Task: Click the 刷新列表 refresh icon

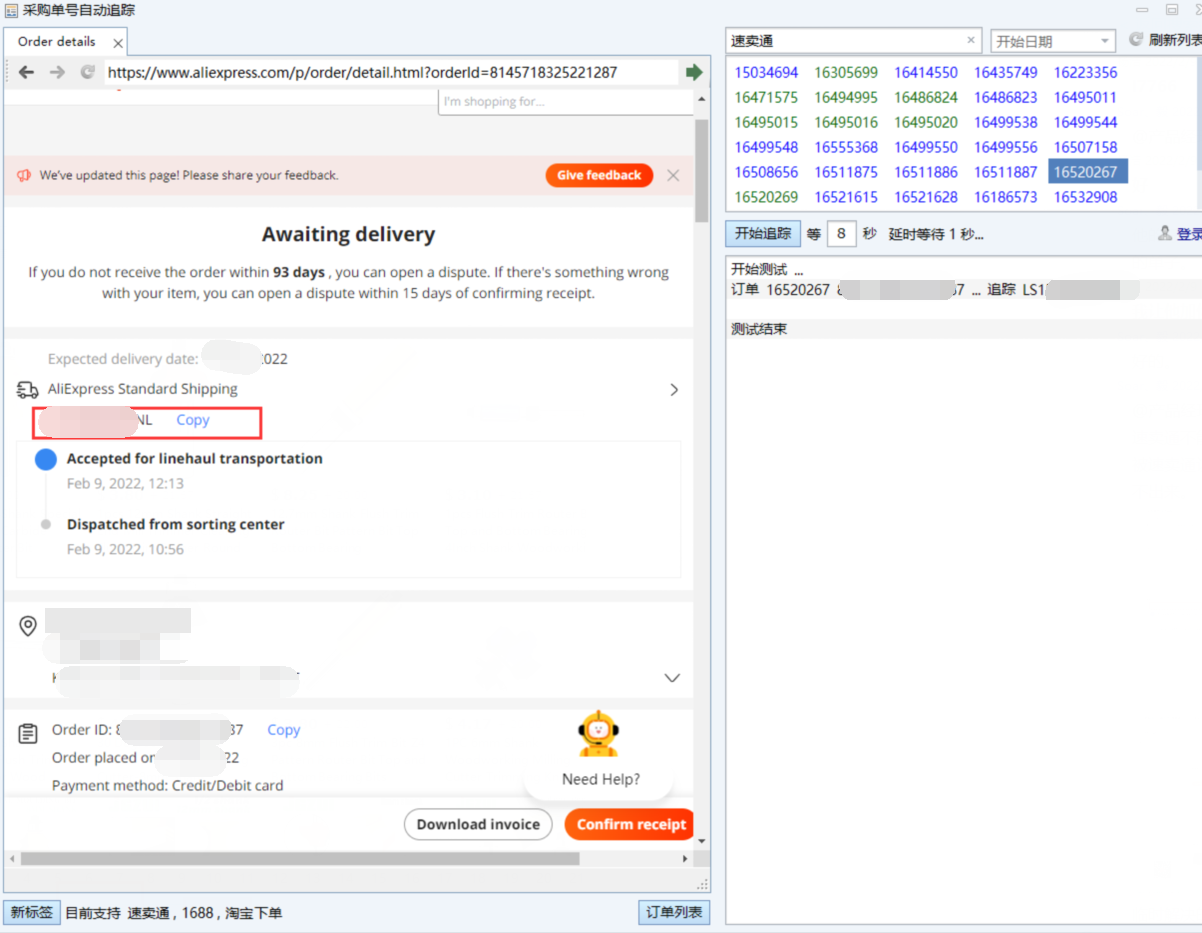Action: click(x=1135, y=39)
